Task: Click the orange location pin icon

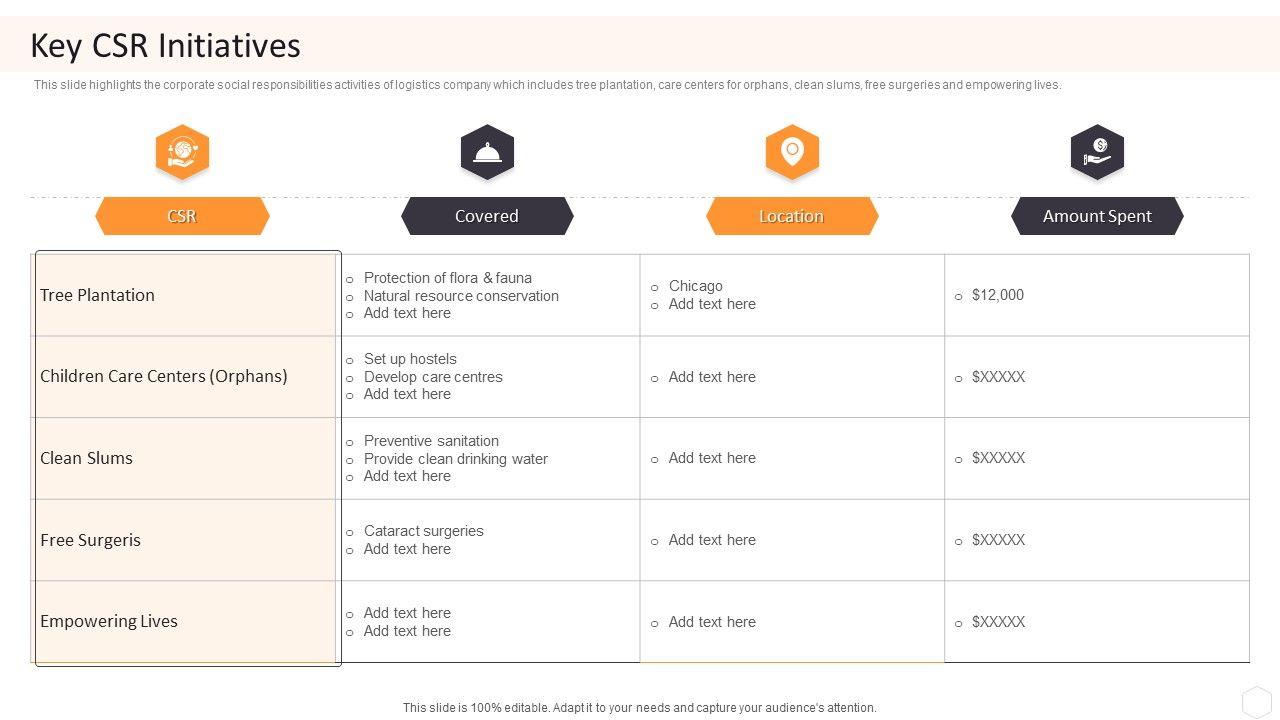Action: click(792, 152)
